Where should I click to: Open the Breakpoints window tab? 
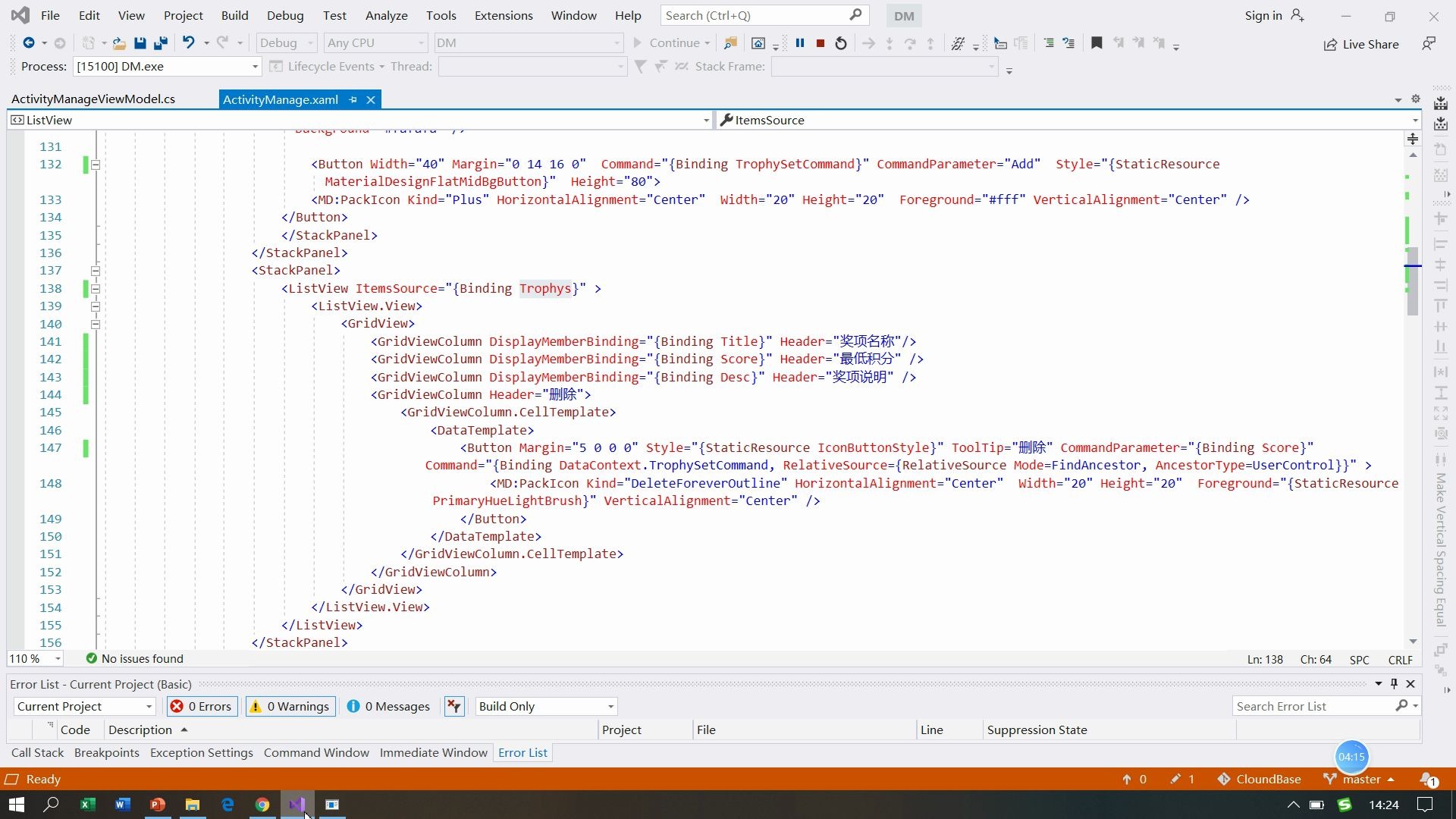pos(107,752)
